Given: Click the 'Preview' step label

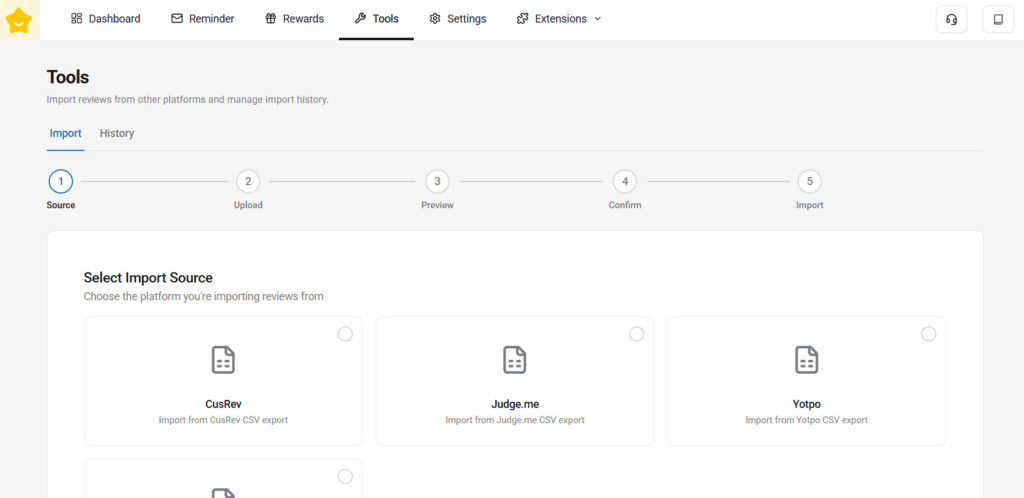Looking at the screenshot, I should click(438, 205).
